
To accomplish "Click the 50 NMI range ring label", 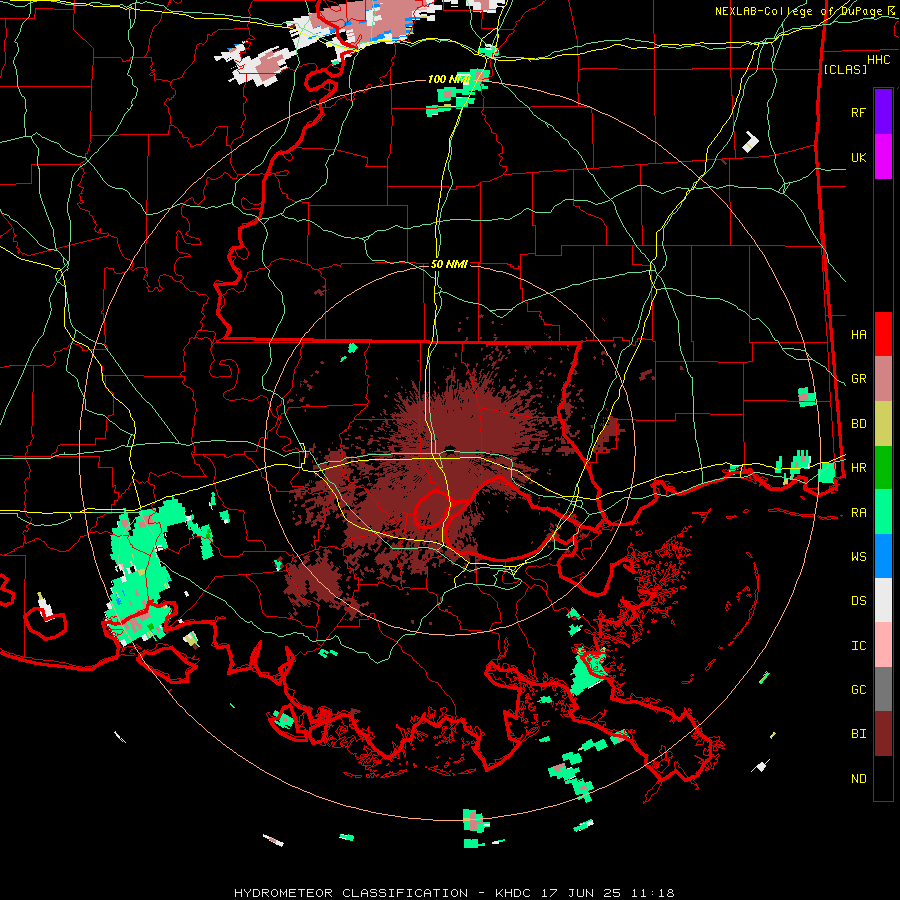I will pos(449,264).
